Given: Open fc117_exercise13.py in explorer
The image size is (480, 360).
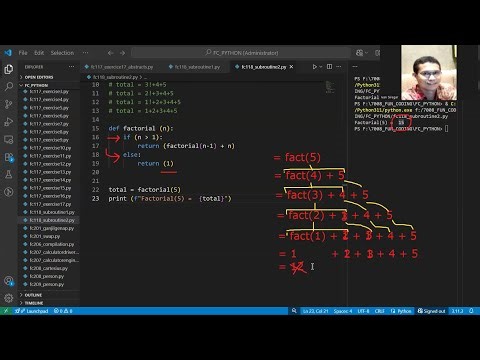Looking at the screenshot, I should (50, 172).
